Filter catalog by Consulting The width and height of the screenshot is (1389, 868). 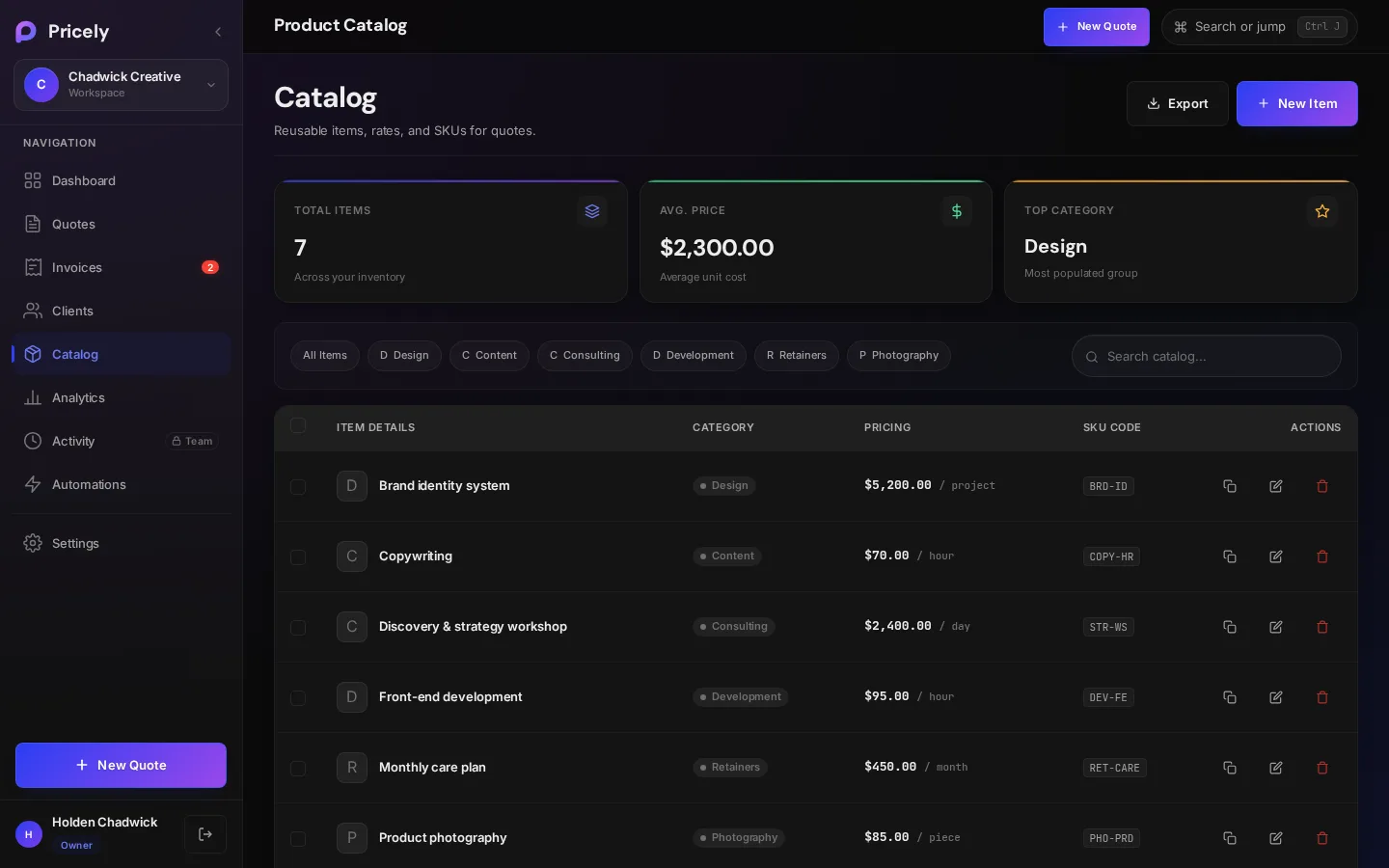pyautogui.click(x=585, y=356)
